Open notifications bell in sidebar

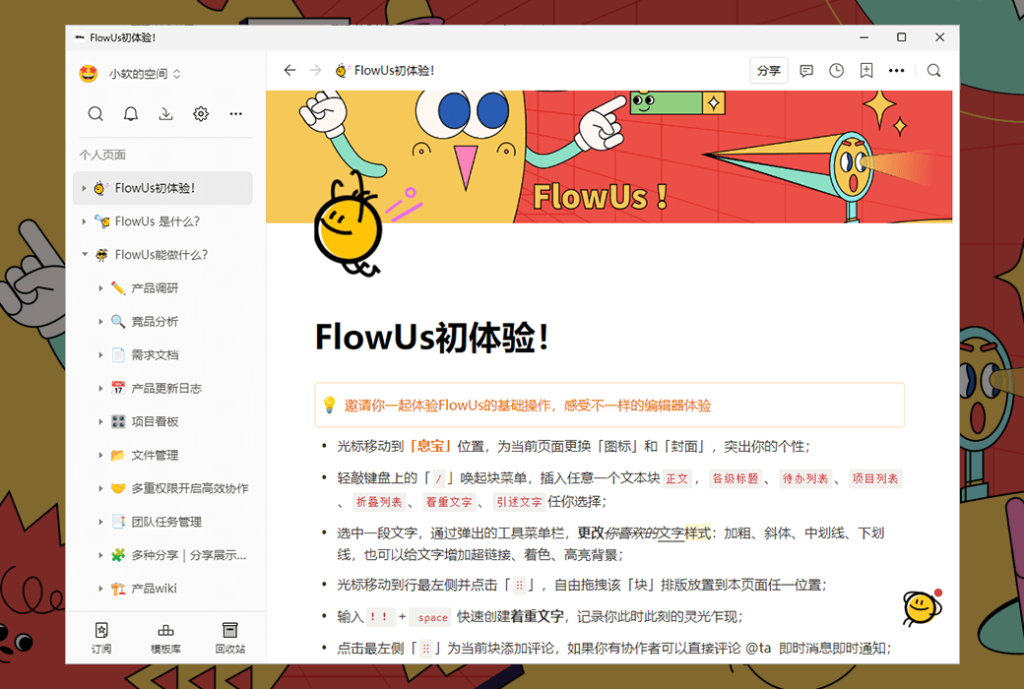pos(131,114)
